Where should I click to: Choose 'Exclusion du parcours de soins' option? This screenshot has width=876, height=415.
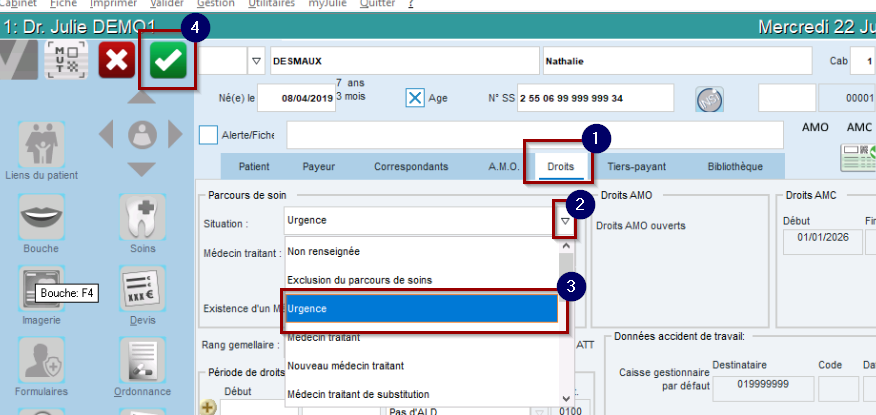422,280
